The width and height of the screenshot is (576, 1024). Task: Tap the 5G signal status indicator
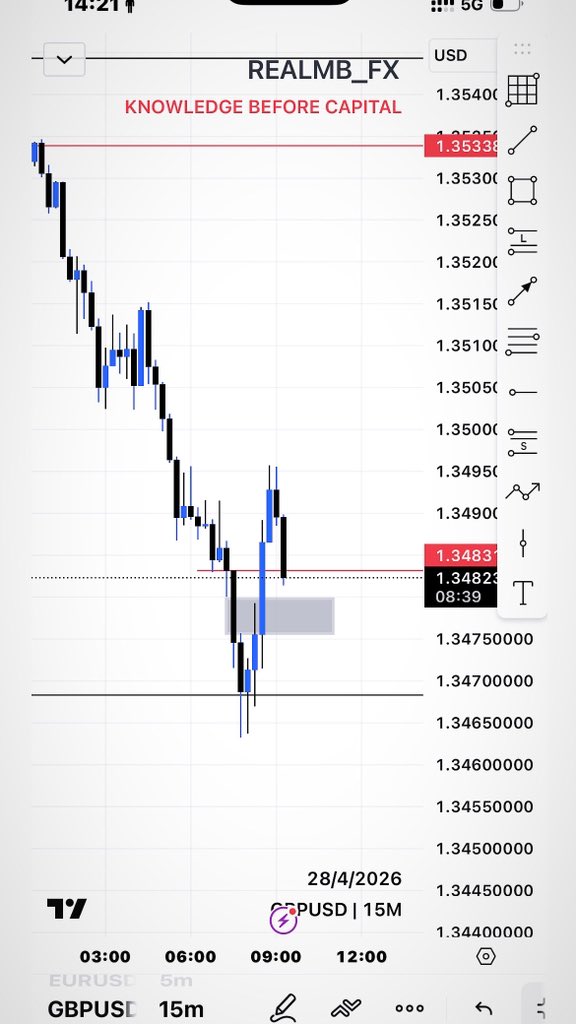[472, 5]
